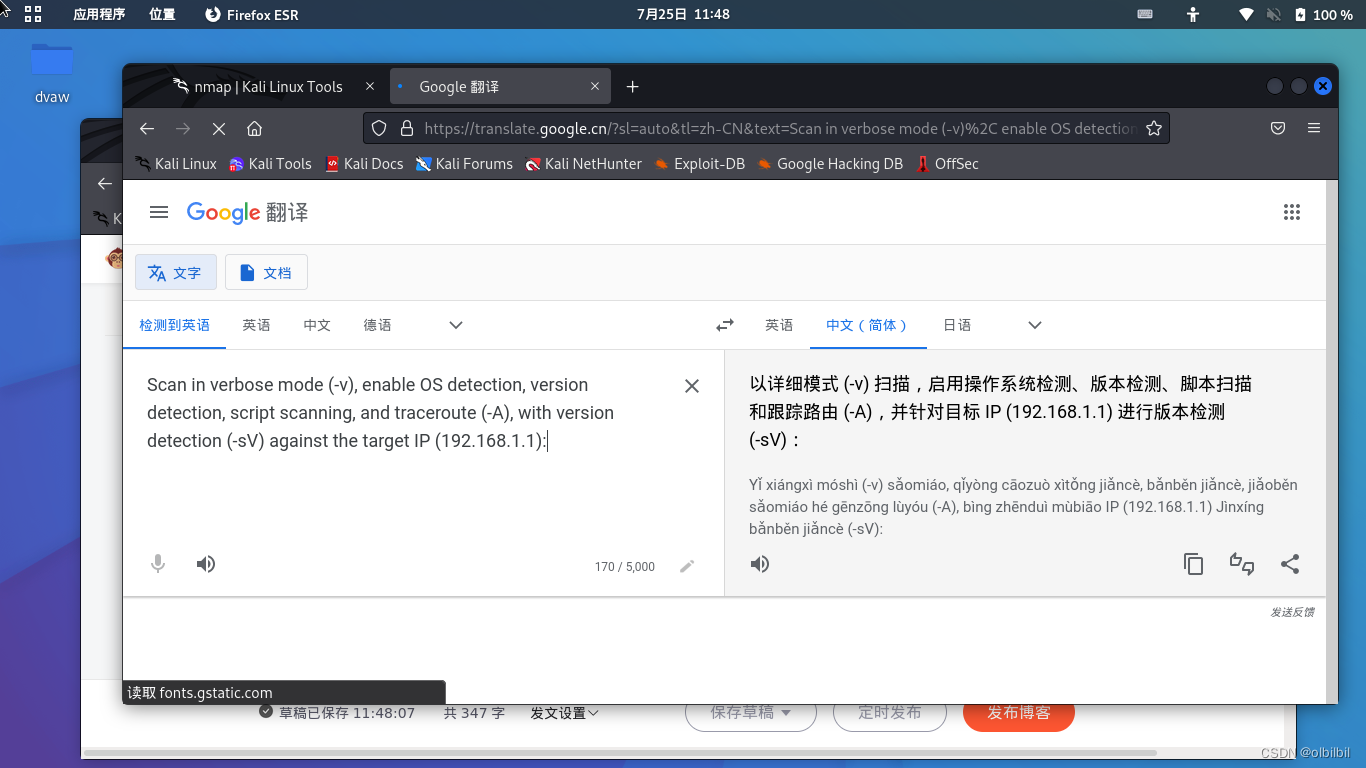
Task: Copy the translation to clipboard
Action: click(1193, 564)
